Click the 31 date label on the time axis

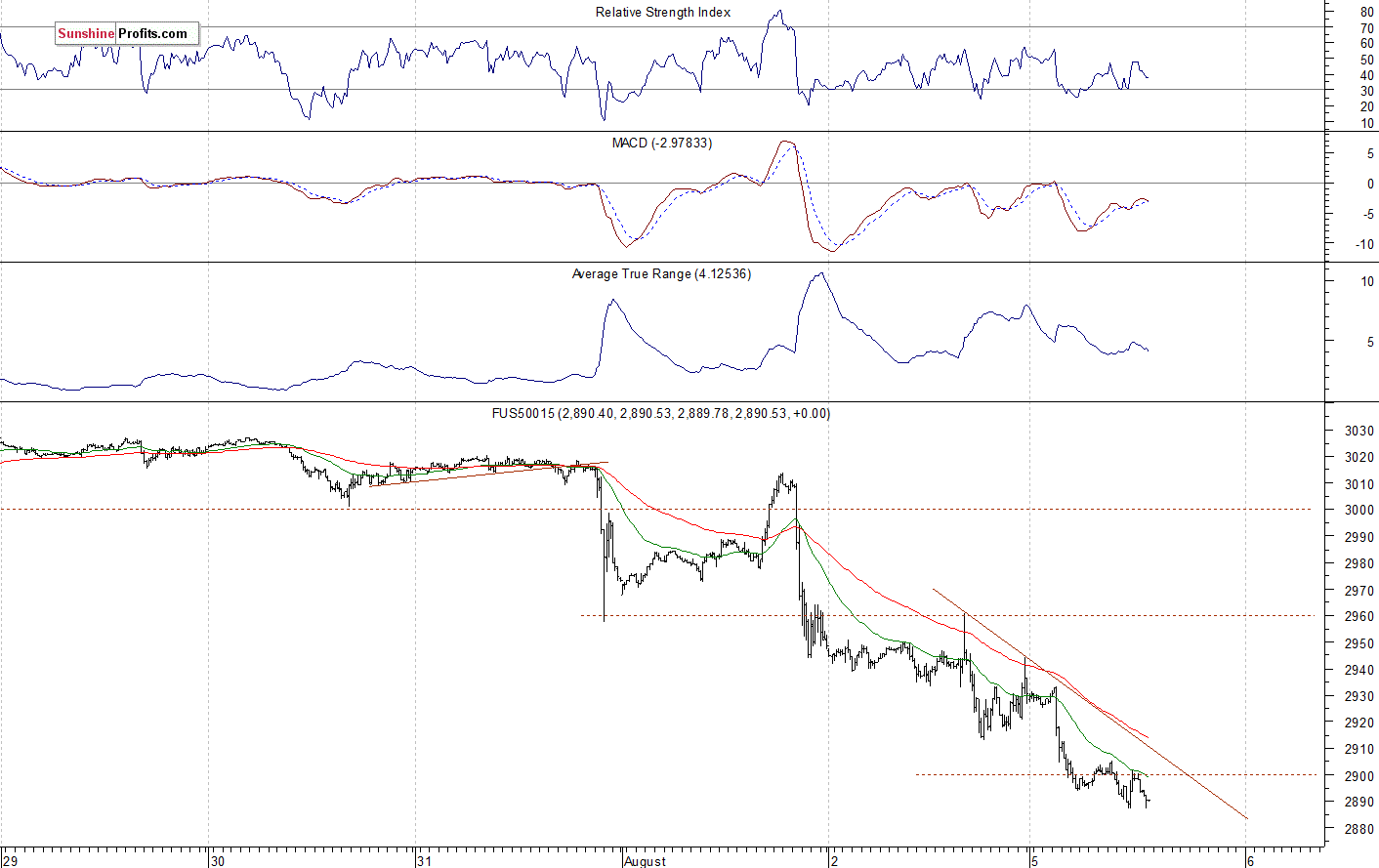pyautogui.click(x=424, y=861)
